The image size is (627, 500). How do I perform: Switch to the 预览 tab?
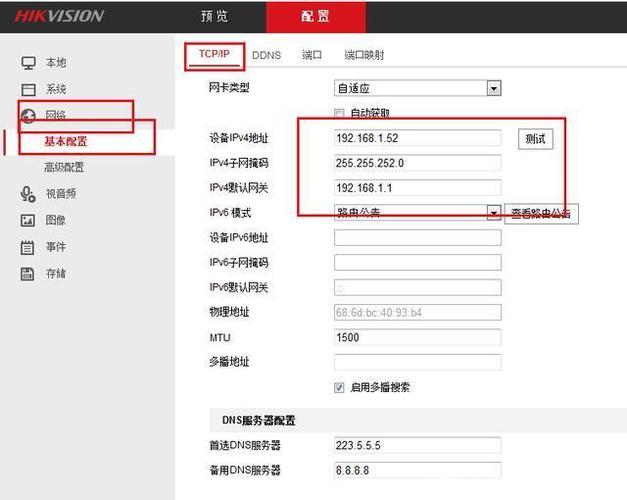click(214, 16)
